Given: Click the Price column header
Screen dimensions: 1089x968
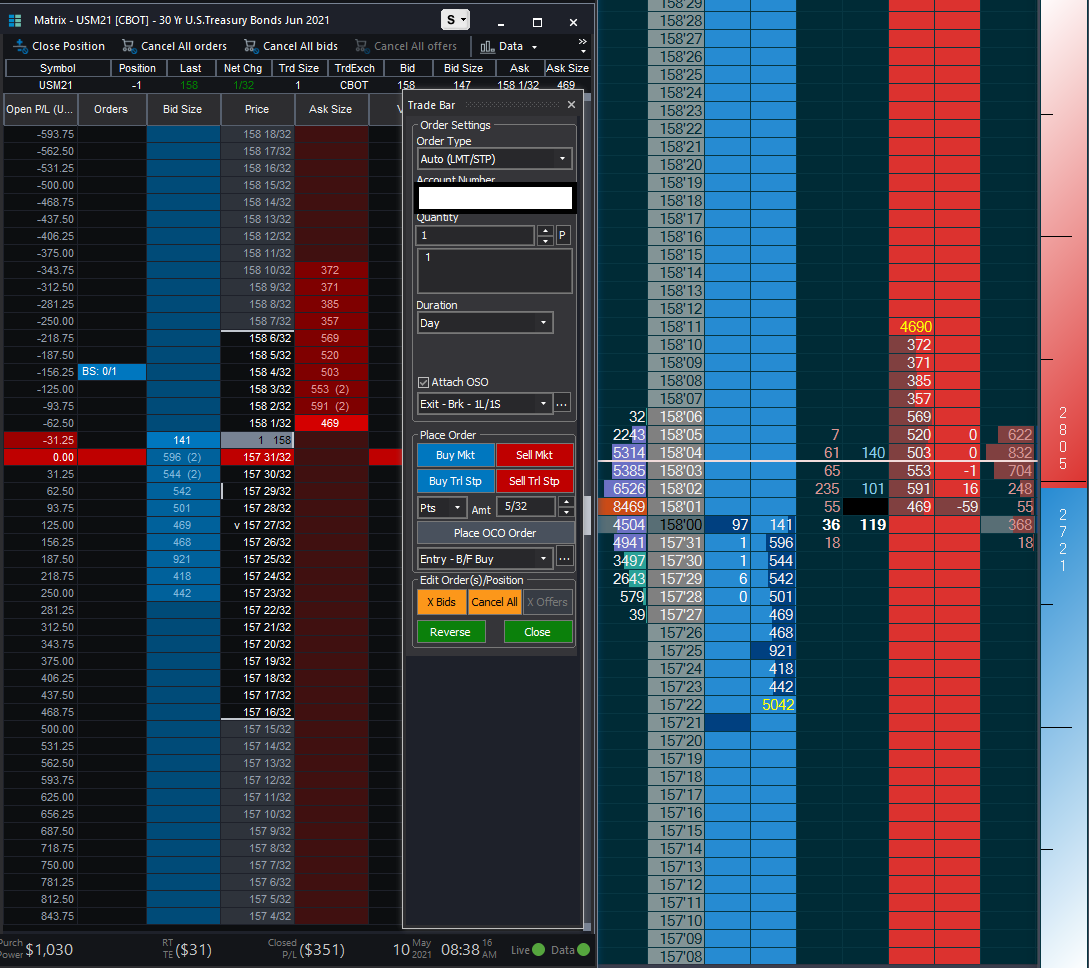Looking at the screenshot, I should (x=257, y=109).
